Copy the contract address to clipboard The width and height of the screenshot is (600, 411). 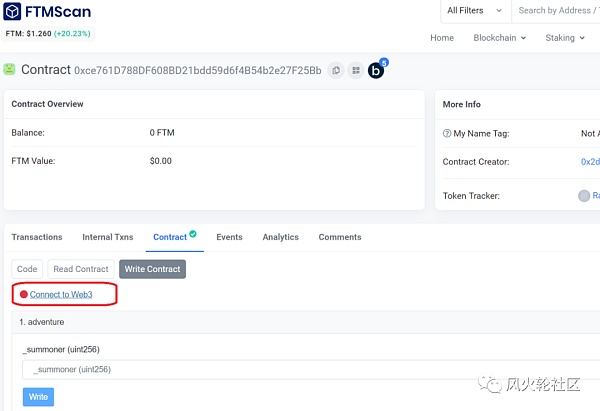click(x=336, y=70)
